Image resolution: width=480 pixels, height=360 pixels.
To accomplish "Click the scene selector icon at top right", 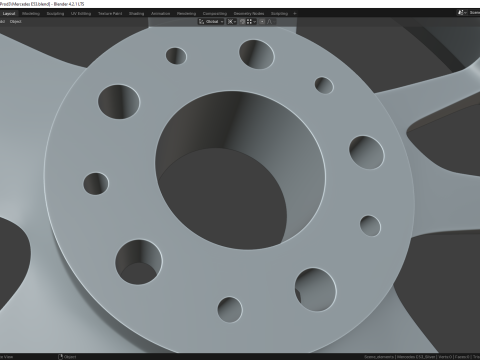I will click(462, 13).
